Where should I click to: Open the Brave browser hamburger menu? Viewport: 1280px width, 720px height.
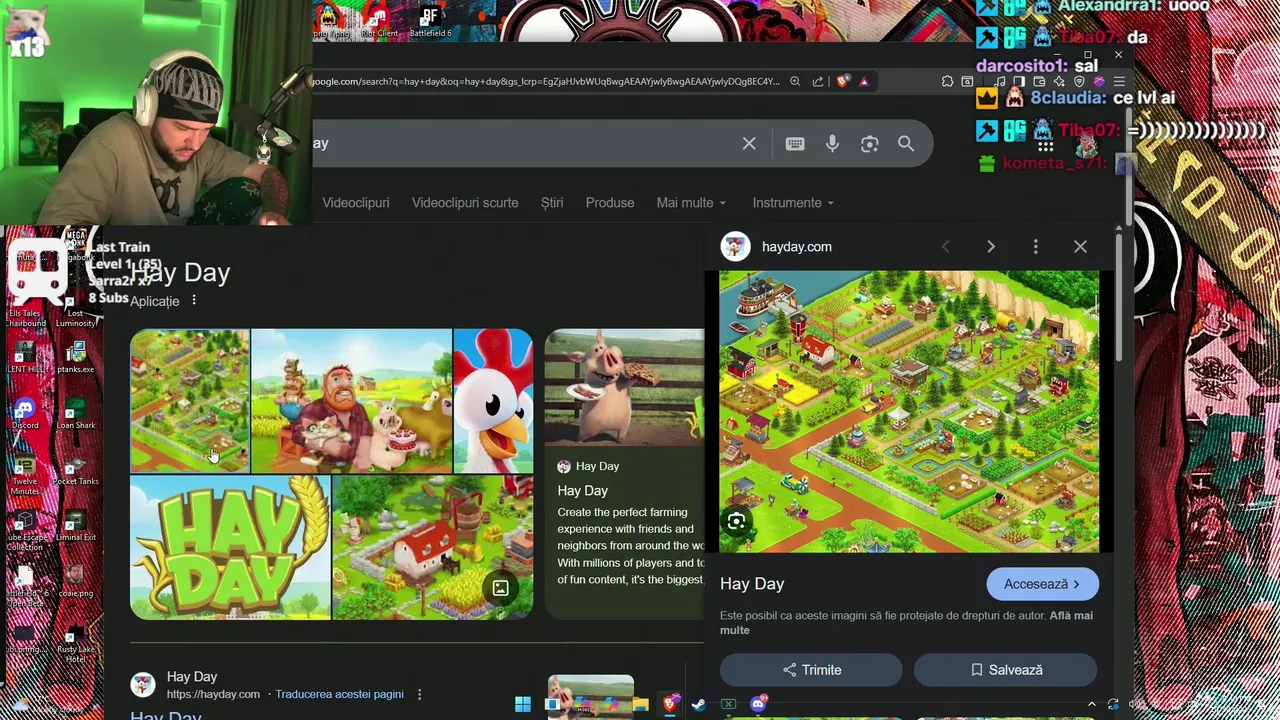click(1119, 82)
